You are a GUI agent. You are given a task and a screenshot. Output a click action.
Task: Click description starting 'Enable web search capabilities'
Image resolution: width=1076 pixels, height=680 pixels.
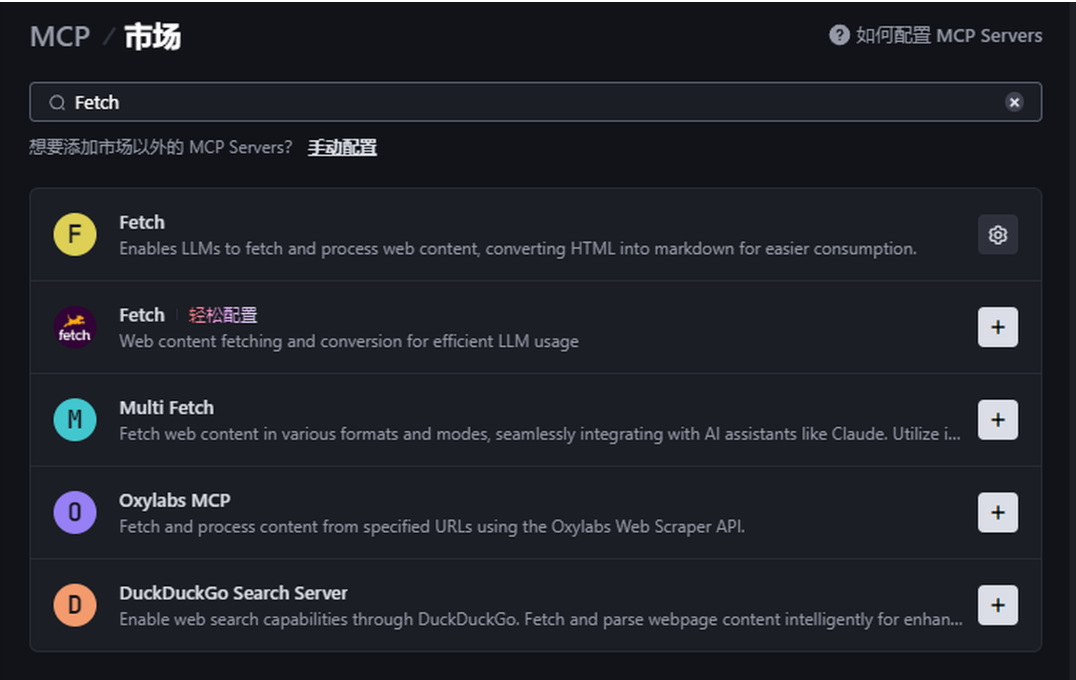click(x=541, y=619)
